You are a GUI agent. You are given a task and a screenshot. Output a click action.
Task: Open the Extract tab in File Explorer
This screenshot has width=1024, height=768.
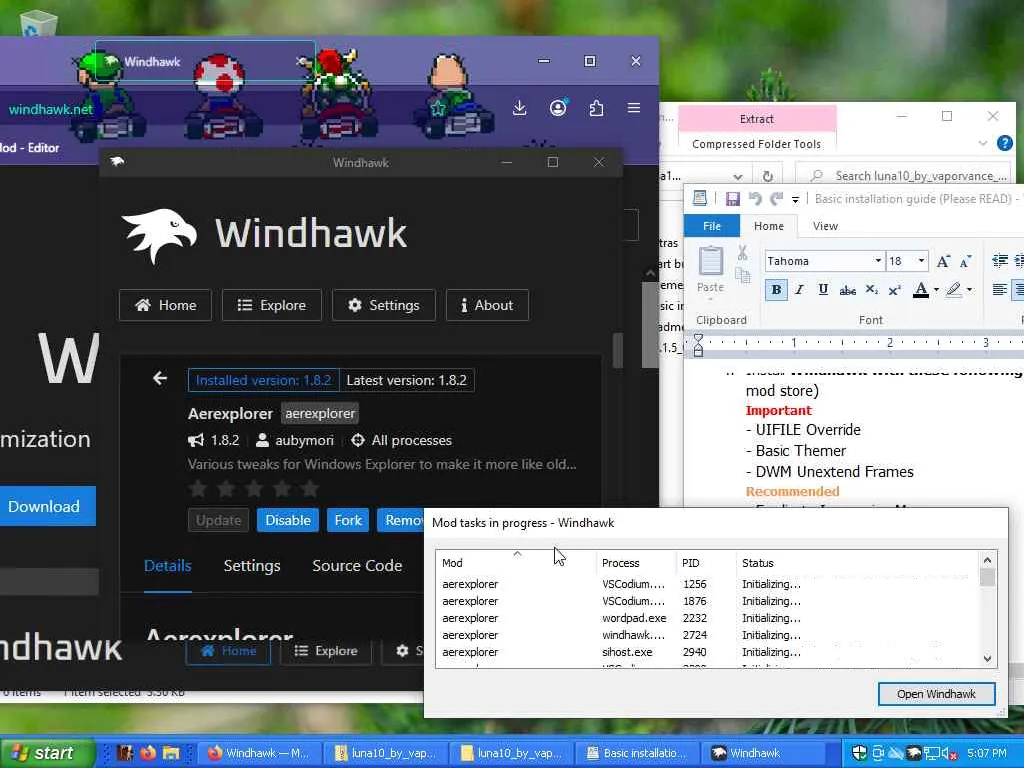757,119
